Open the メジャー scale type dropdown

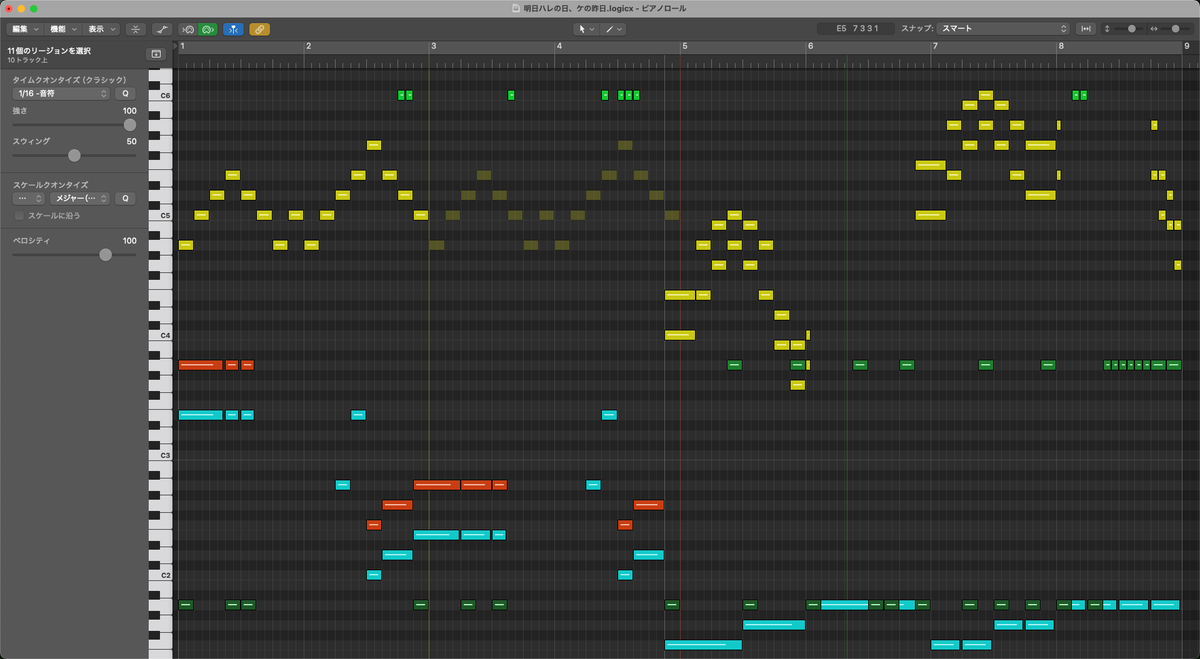point(80,198)
